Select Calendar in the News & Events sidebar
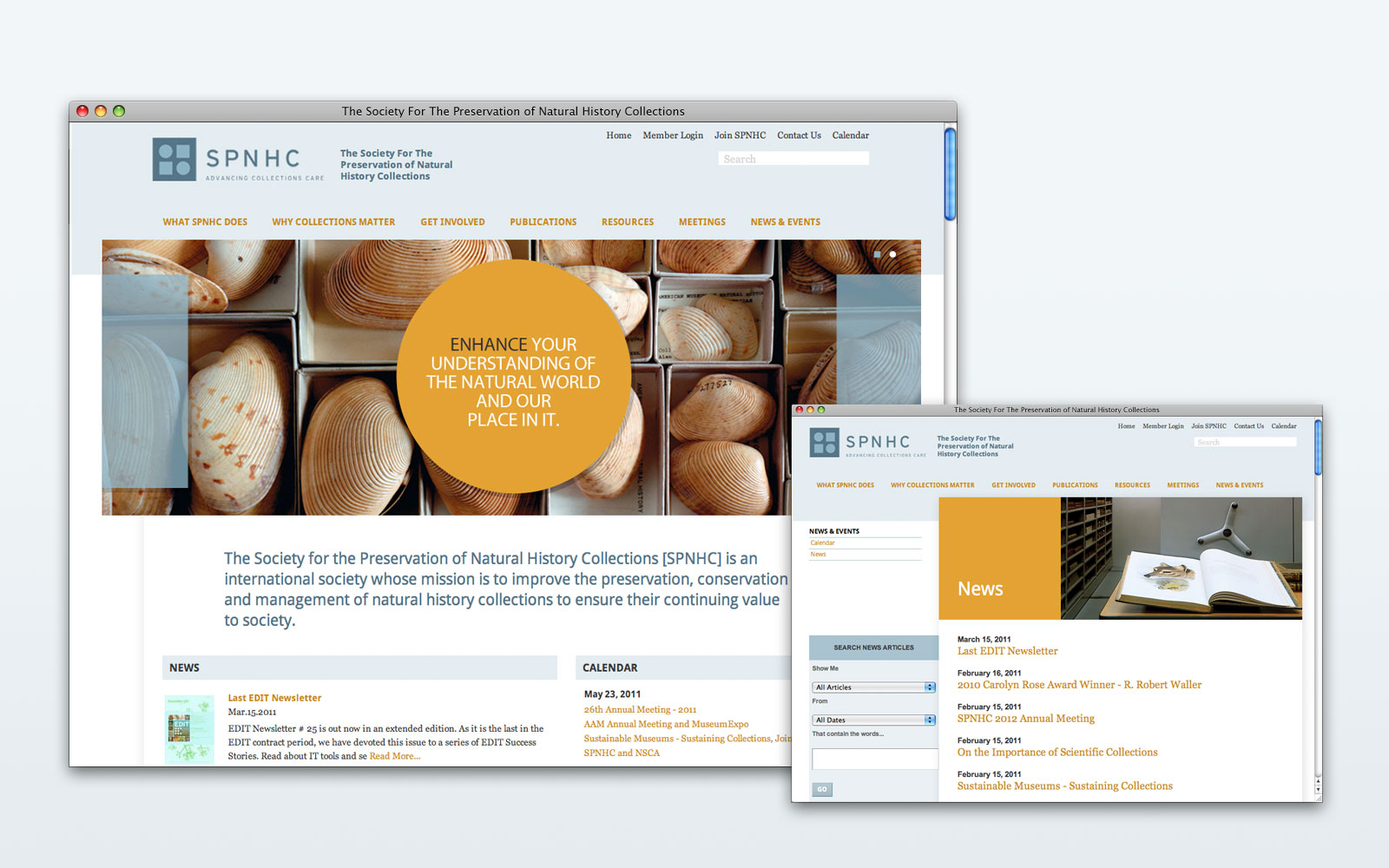The width and height of the screenshot is (1389, 868). click(822, 542)
